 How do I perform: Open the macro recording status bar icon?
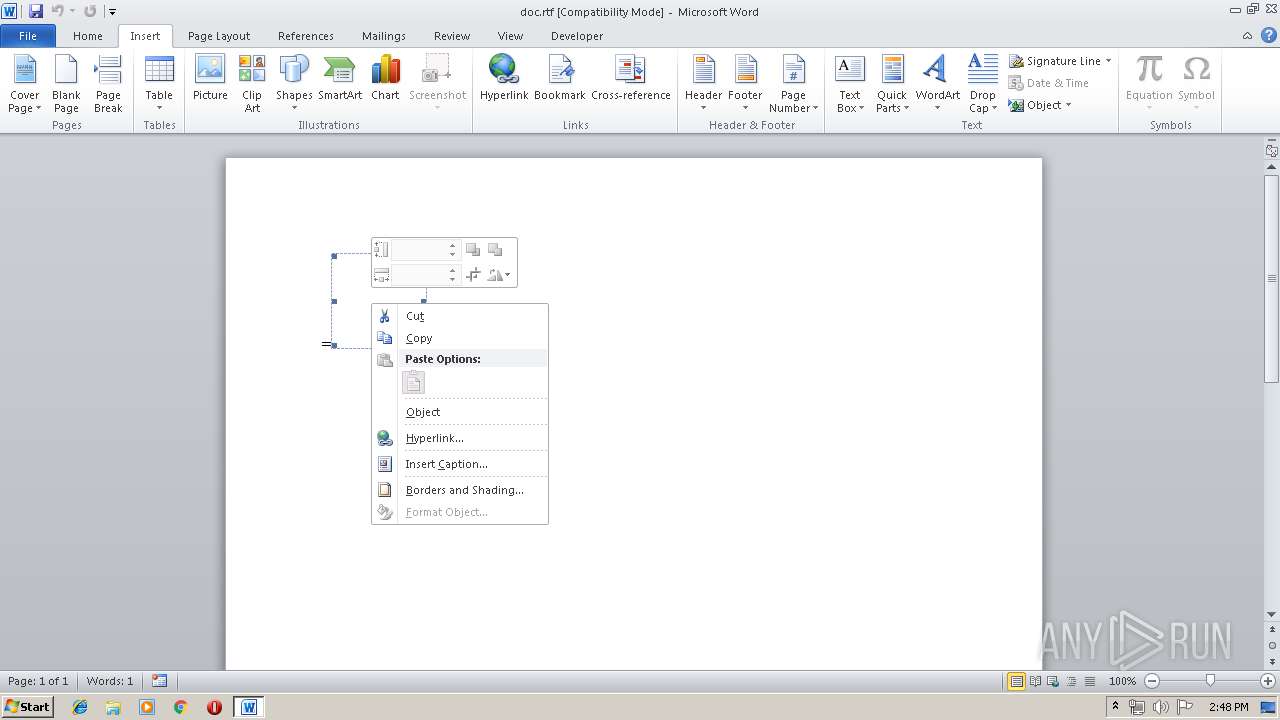(160, 681)
